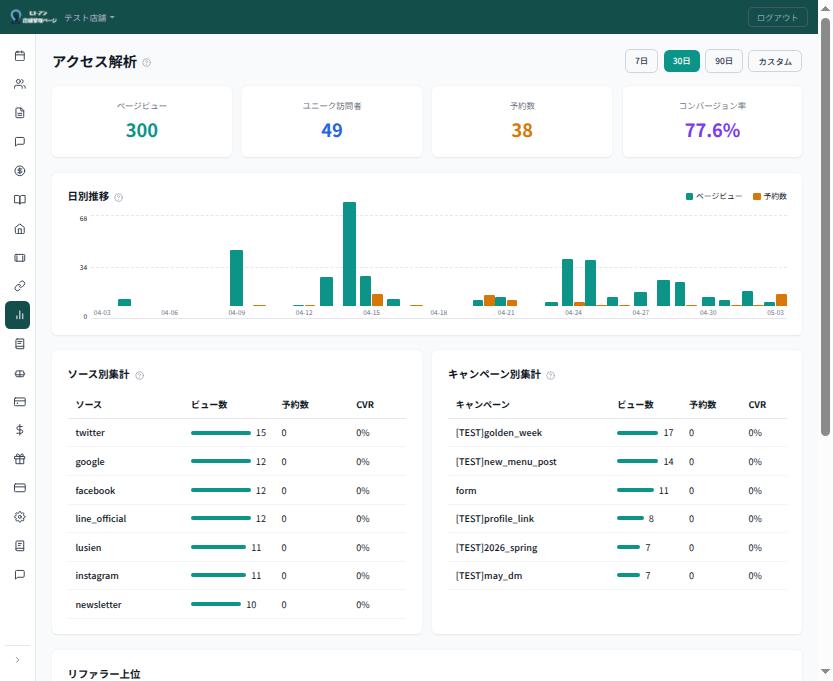833x681 pixels.
Task: Open the gift box sidebar icon
Action: (20, 459)
